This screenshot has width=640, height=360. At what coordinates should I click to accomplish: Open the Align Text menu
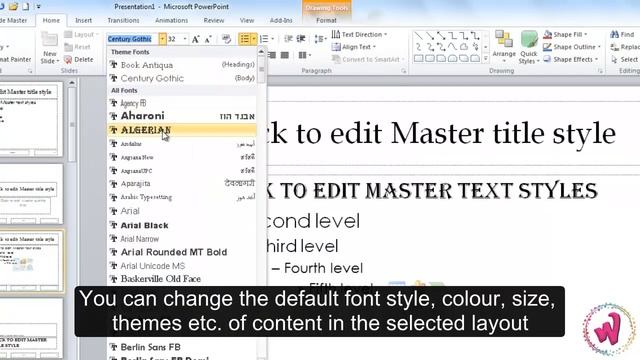tap(353, 47)
